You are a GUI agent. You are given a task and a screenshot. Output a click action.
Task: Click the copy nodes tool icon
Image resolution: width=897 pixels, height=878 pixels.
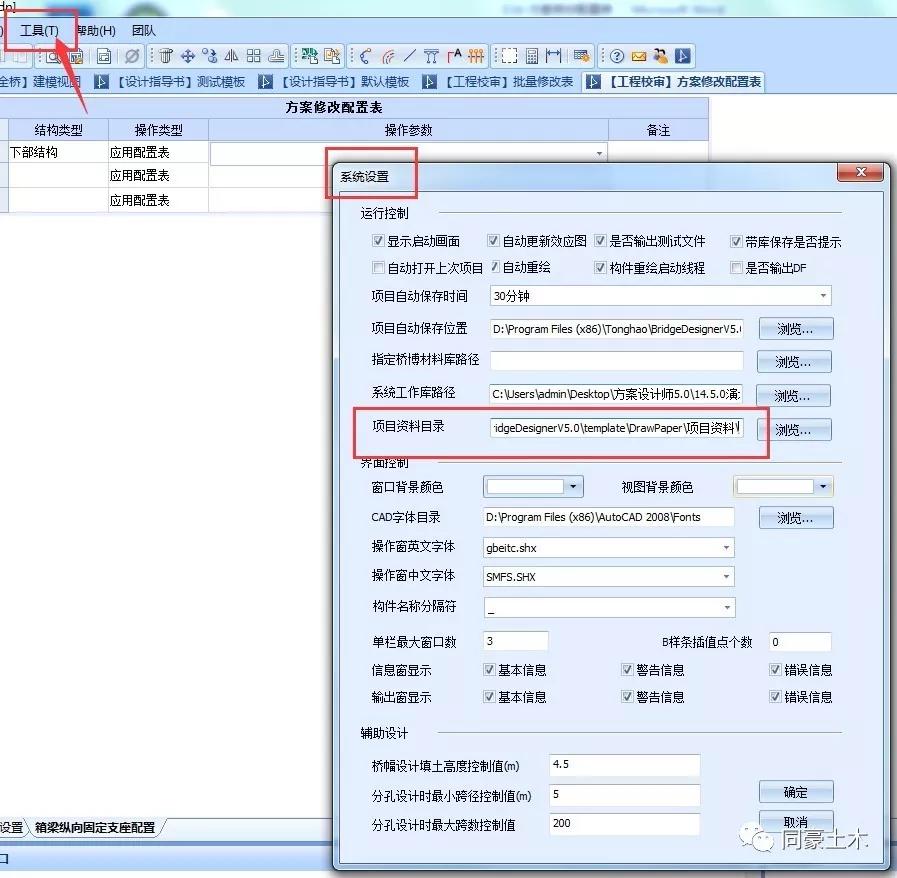209,56
